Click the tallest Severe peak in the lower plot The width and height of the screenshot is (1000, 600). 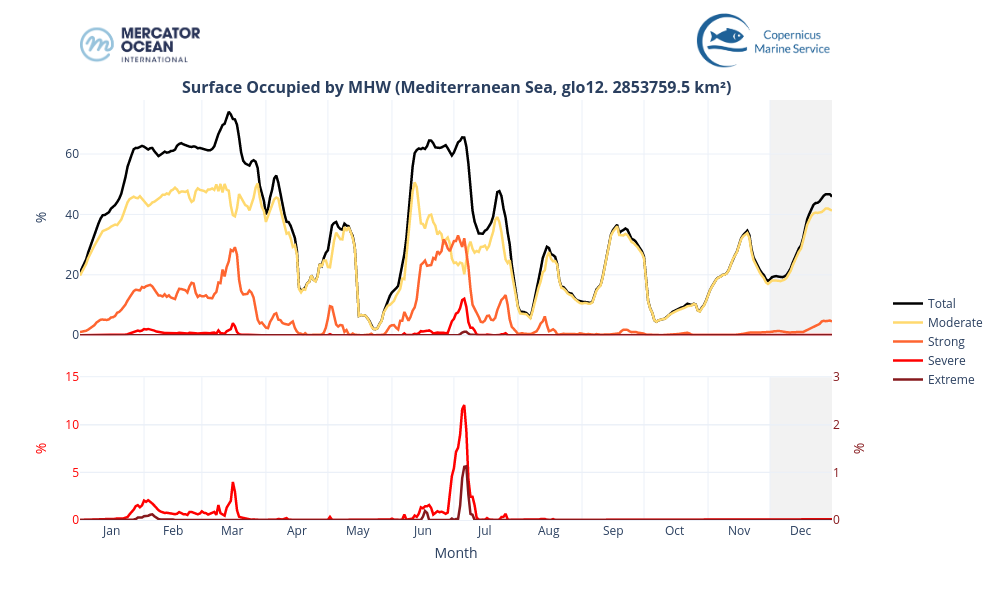pos(464,406)
